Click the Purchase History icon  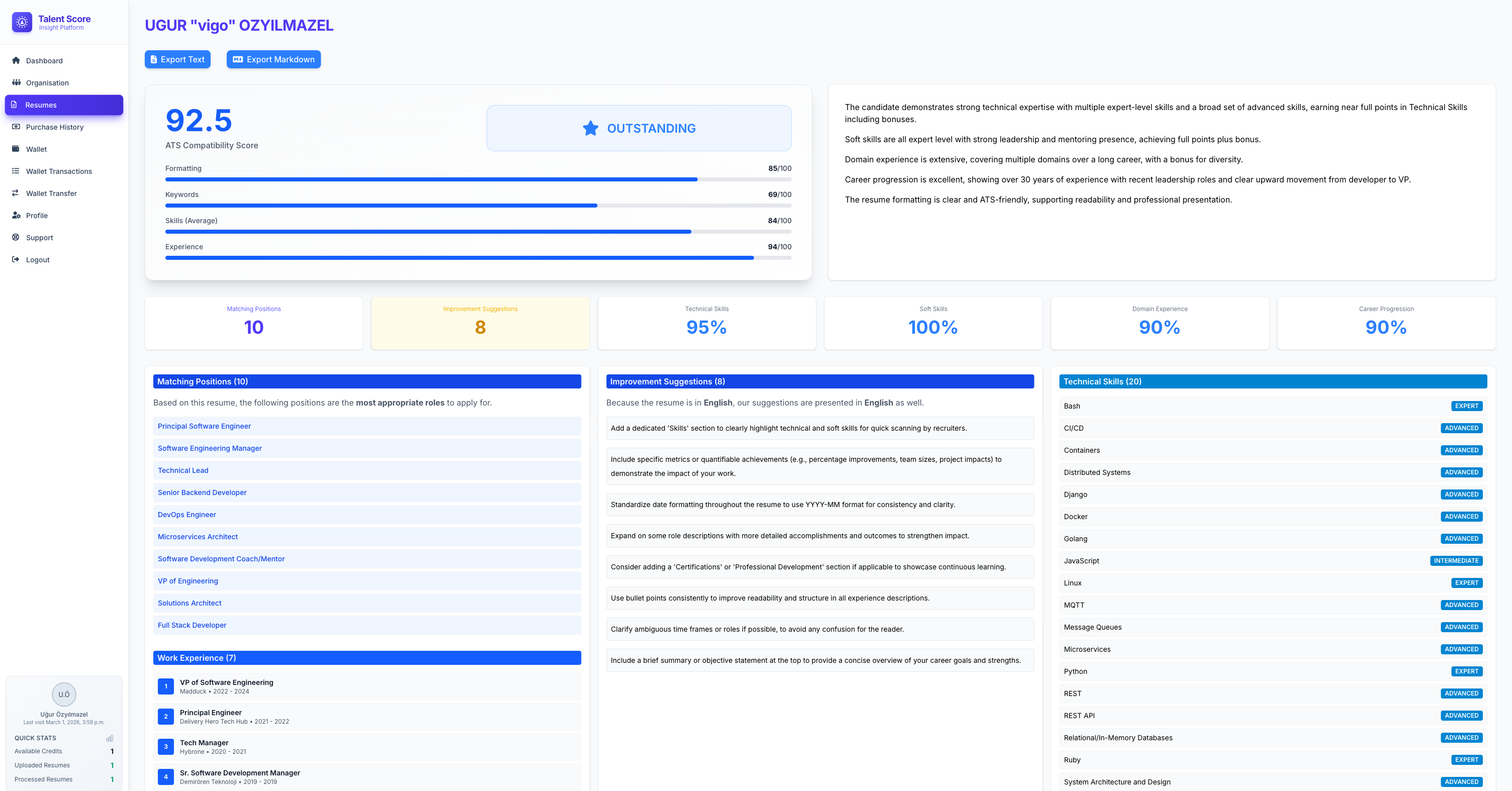pyautogui.click(x=16, y=127)
